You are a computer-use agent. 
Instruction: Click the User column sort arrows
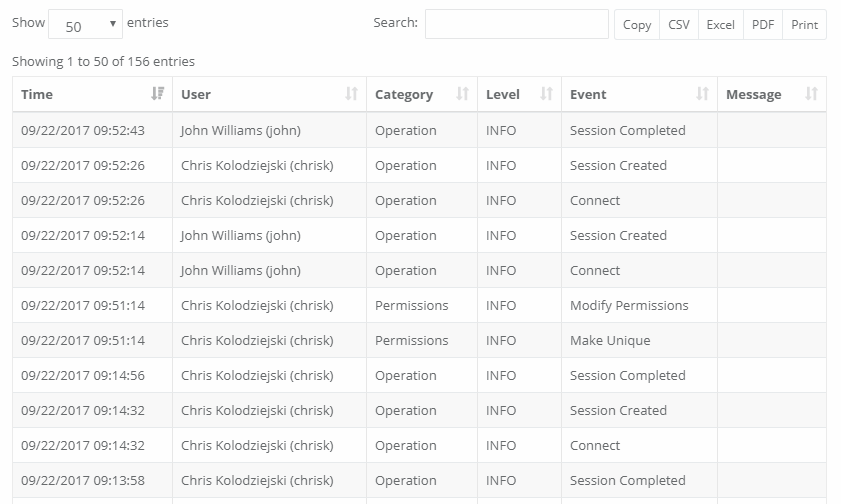click(x=351, y=94)
